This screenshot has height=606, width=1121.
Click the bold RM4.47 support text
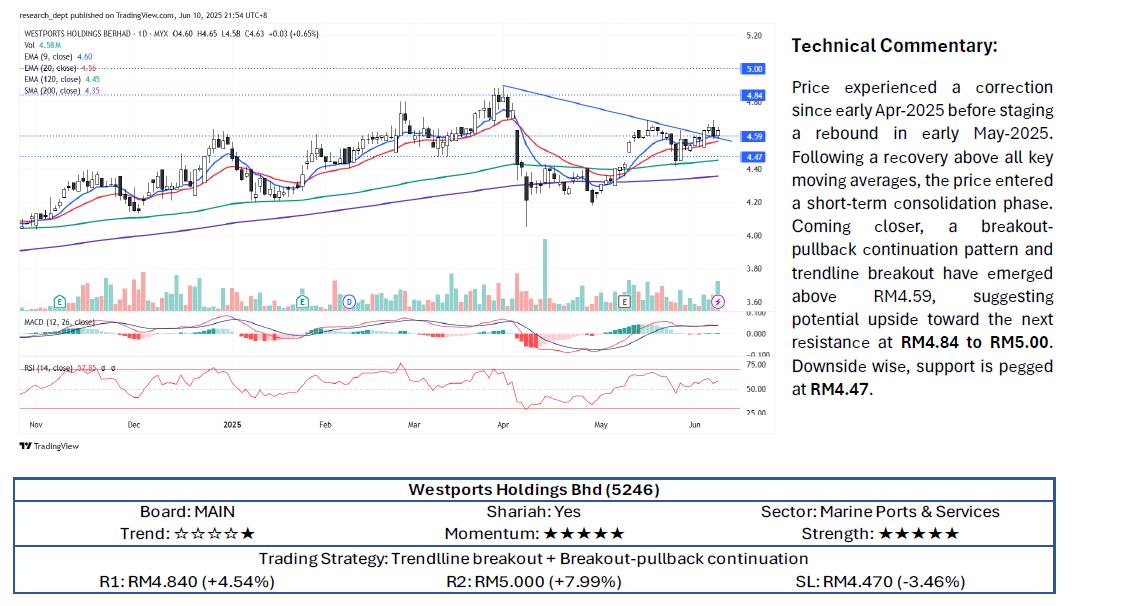839,389
